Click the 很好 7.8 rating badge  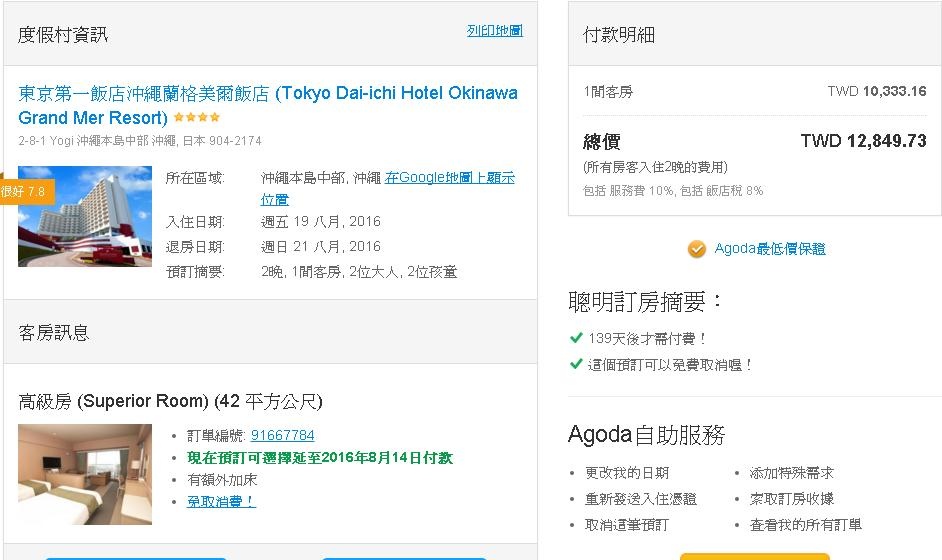click(x=26, y=192)
